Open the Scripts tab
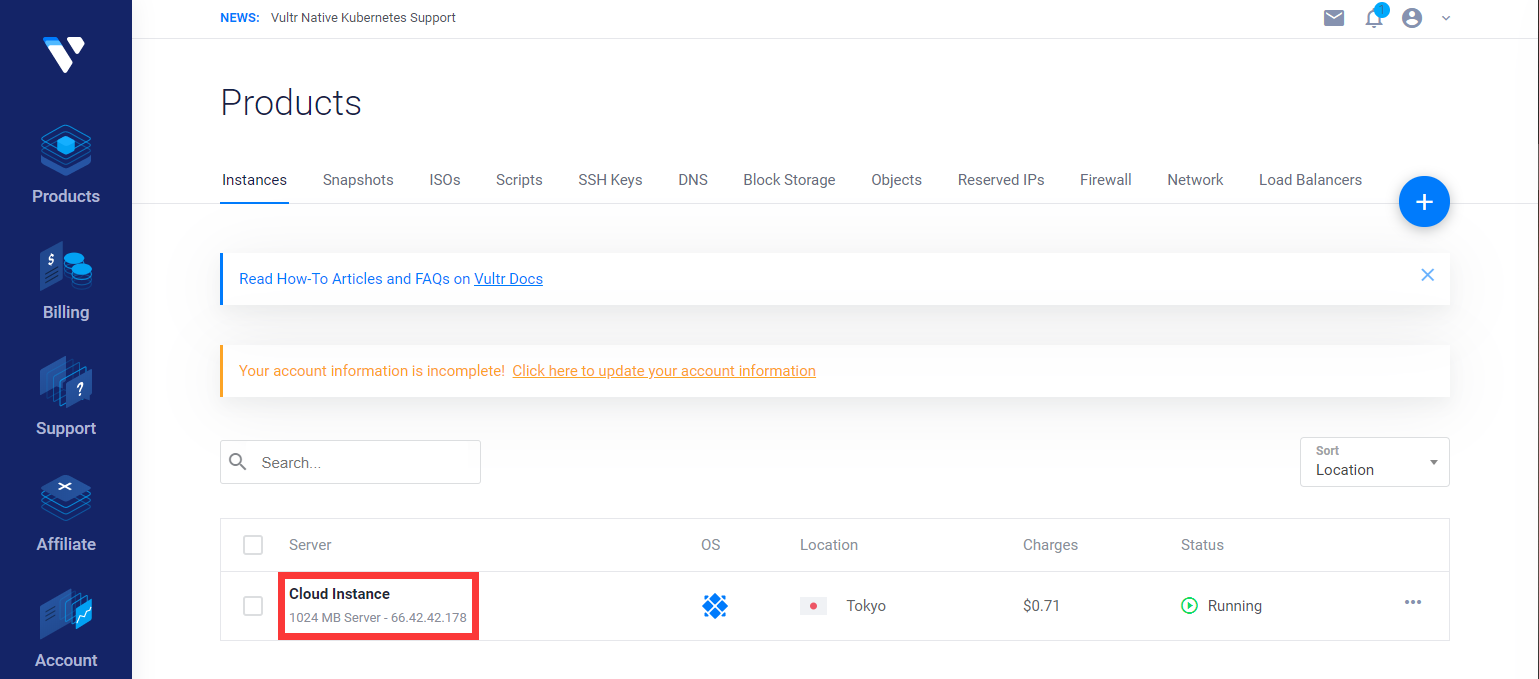Viewport: 1539px width, 679px height. pos(519,180)
